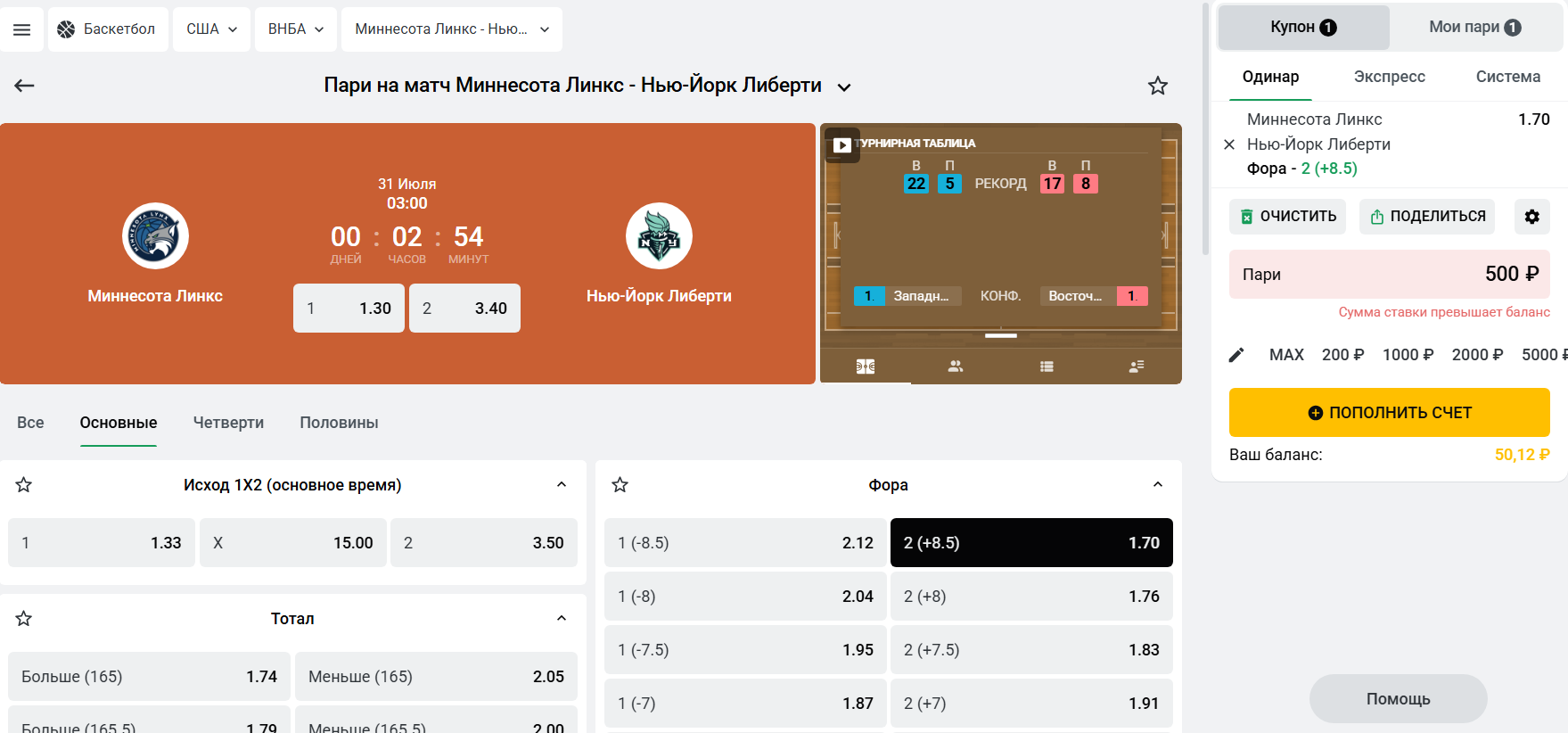Set stake to MAX

point(1286,355)
